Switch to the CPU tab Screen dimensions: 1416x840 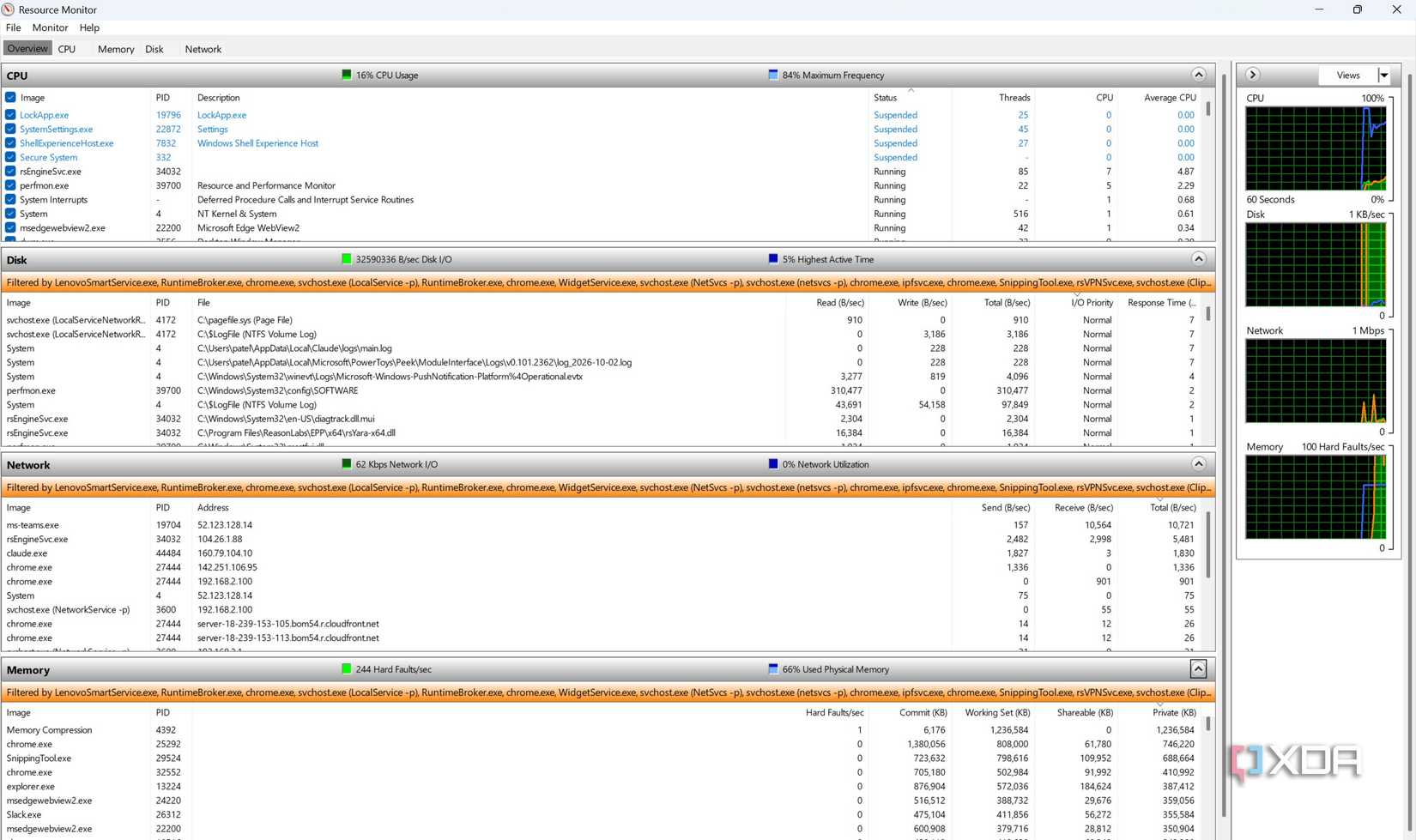pyautogui.click(x=67, y=49)
